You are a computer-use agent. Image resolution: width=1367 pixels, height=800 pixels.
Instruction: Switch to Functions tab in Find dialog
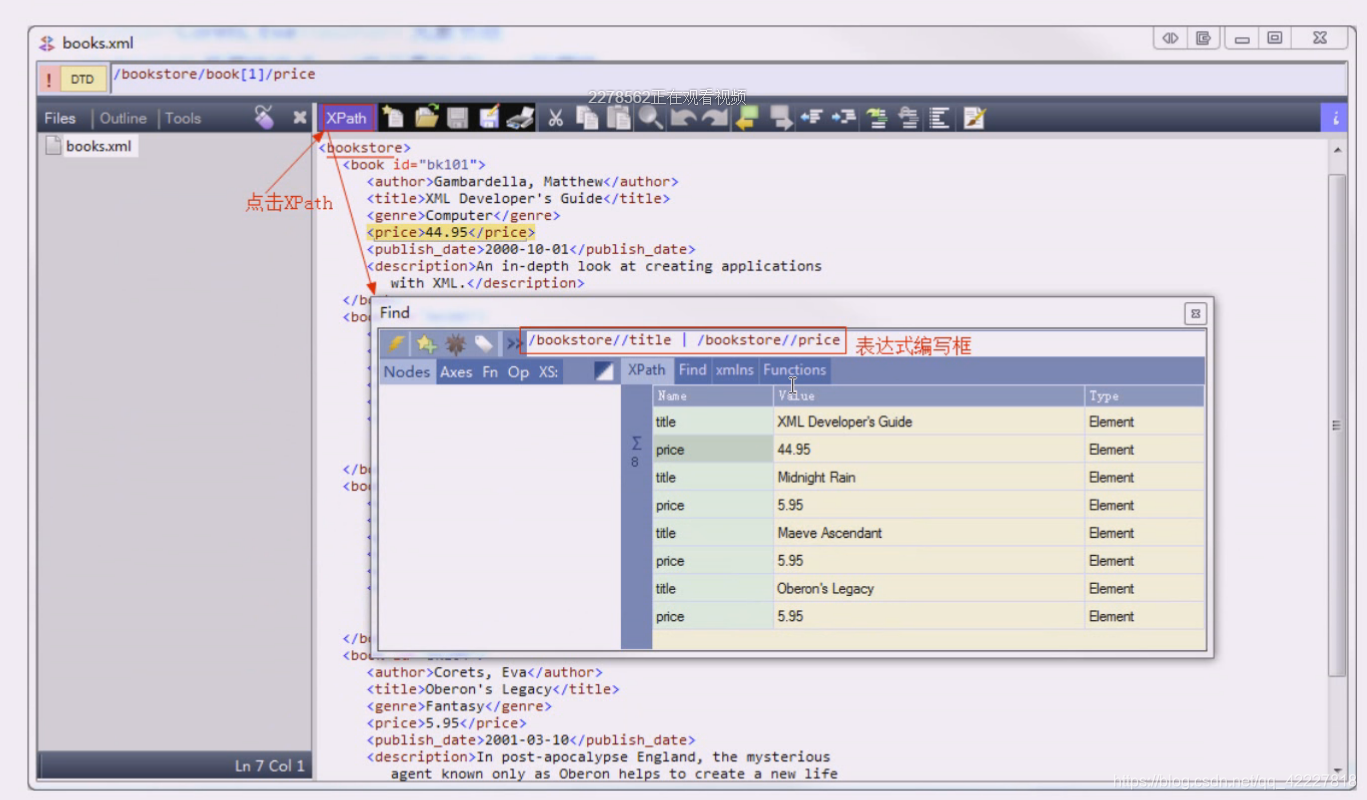point(795,370)
